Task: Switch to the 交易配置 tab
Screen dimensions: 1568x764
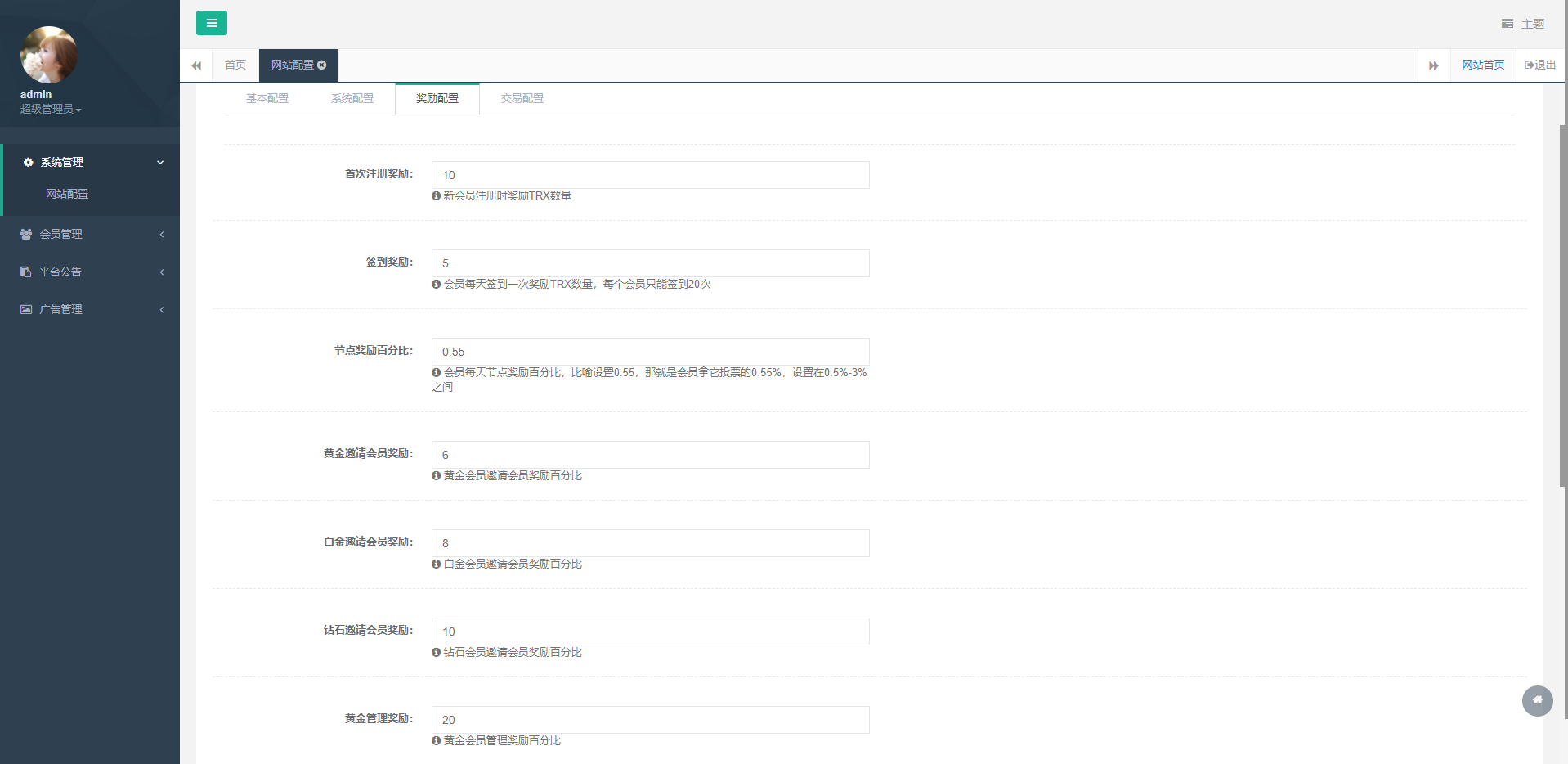Action: pos(522,98)
